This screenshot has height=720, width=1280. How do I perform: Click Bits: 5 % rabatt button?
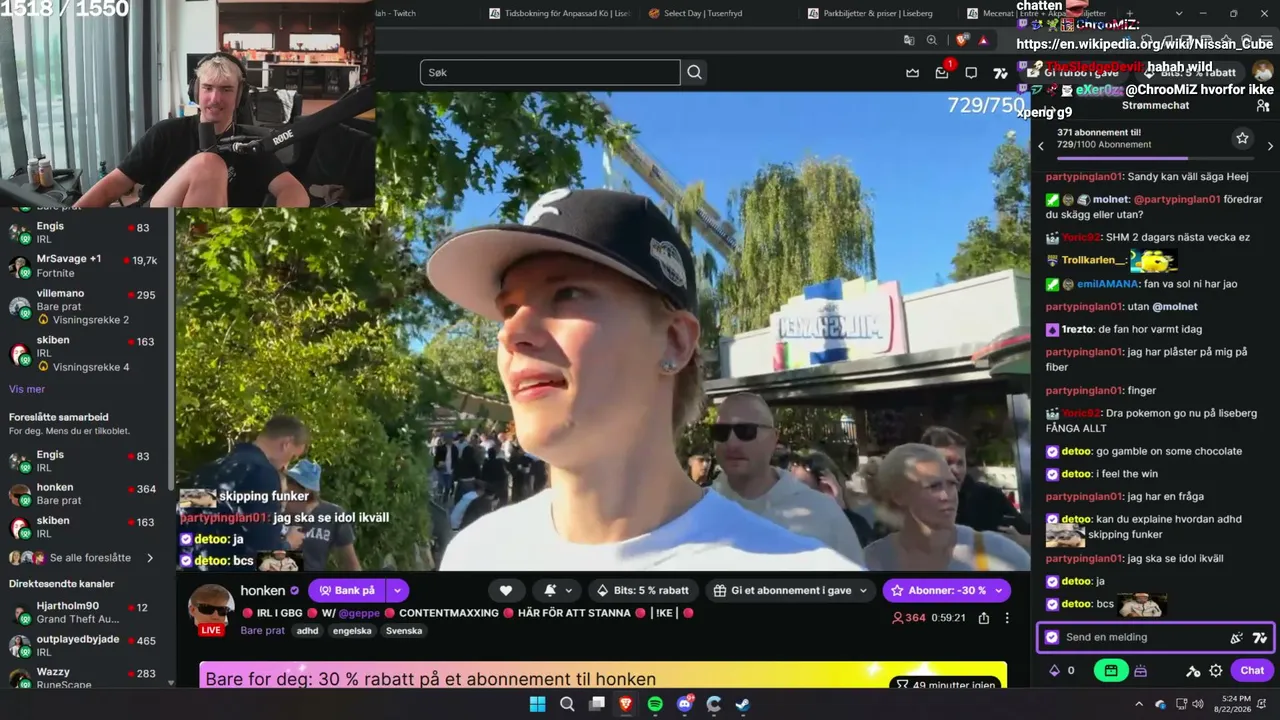click(x=643, y=591)
